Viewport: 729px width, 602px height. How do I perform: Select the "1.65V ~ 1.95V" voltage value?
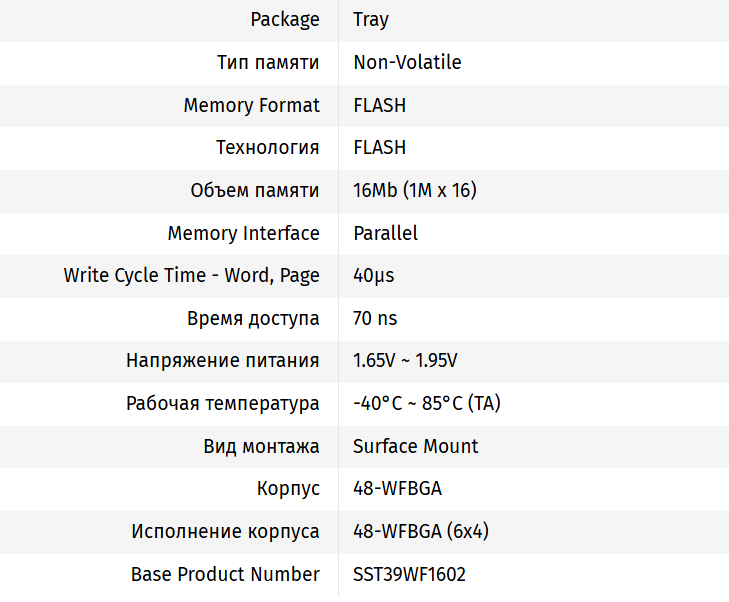click(405, 361)
